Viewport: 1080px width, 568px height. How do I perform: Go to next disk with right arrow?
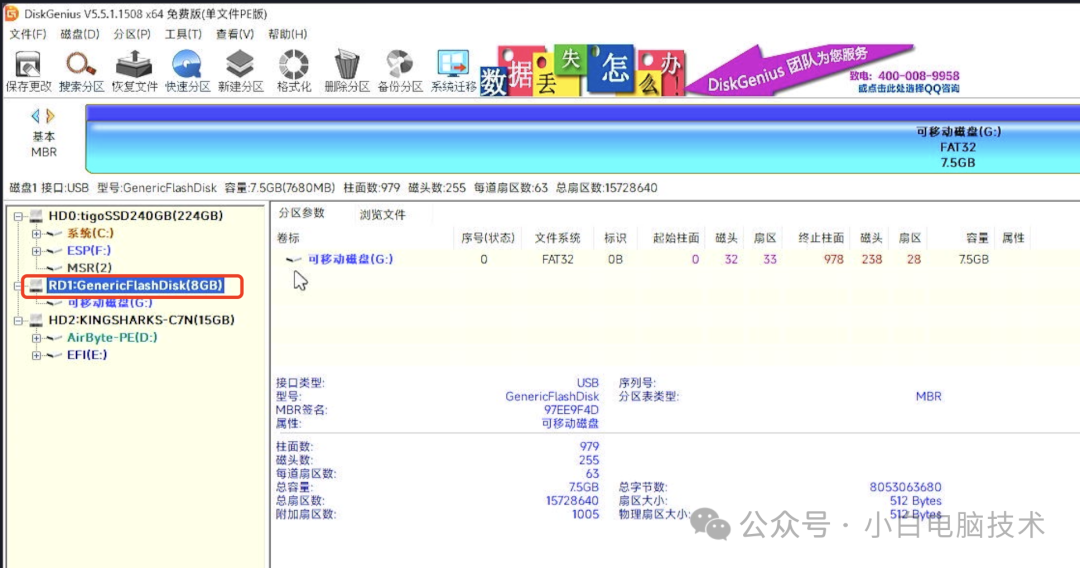coord(50,116)
